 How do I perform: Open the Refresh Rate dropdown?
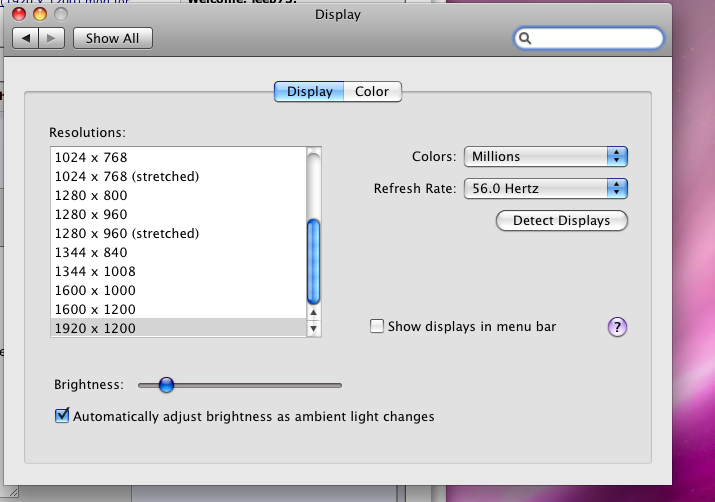[545, 188]
